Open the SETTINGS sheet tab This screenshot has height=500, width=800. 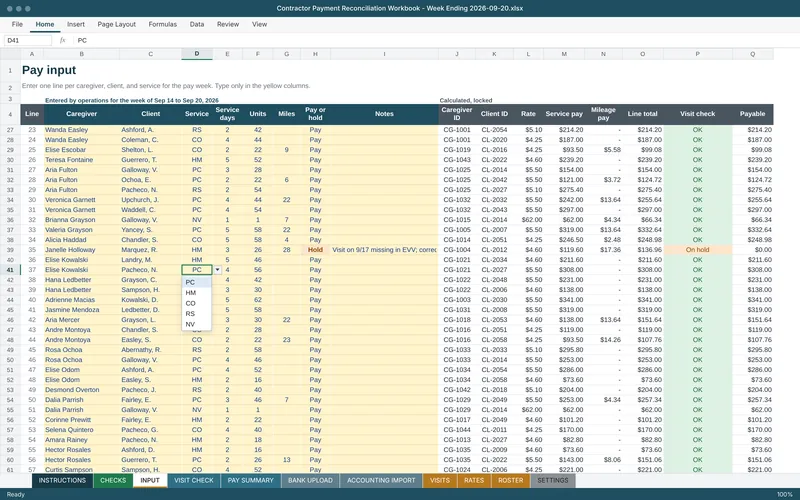(x=553, y=481)
